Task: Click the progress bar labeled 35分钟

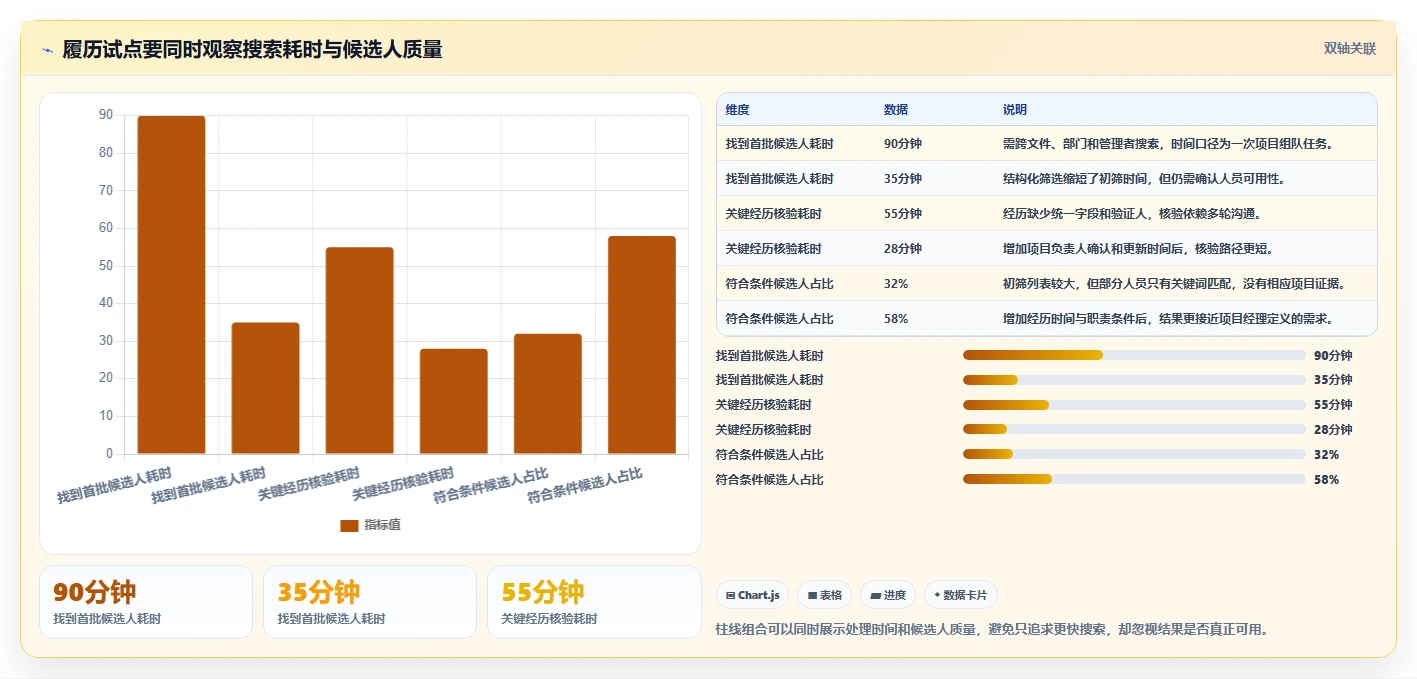Action: click(1134, 380)
